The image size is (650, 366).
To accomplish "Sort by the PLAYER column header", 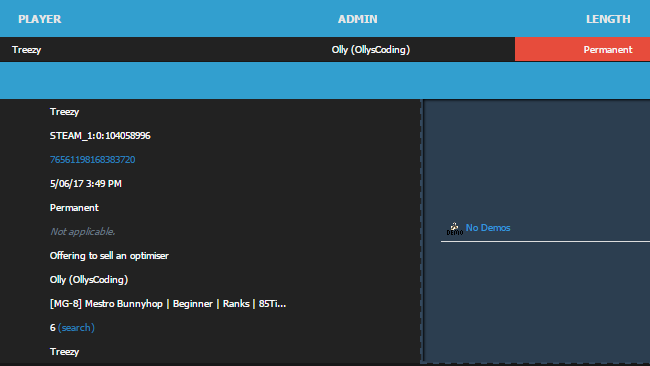I will pos(40,19).
